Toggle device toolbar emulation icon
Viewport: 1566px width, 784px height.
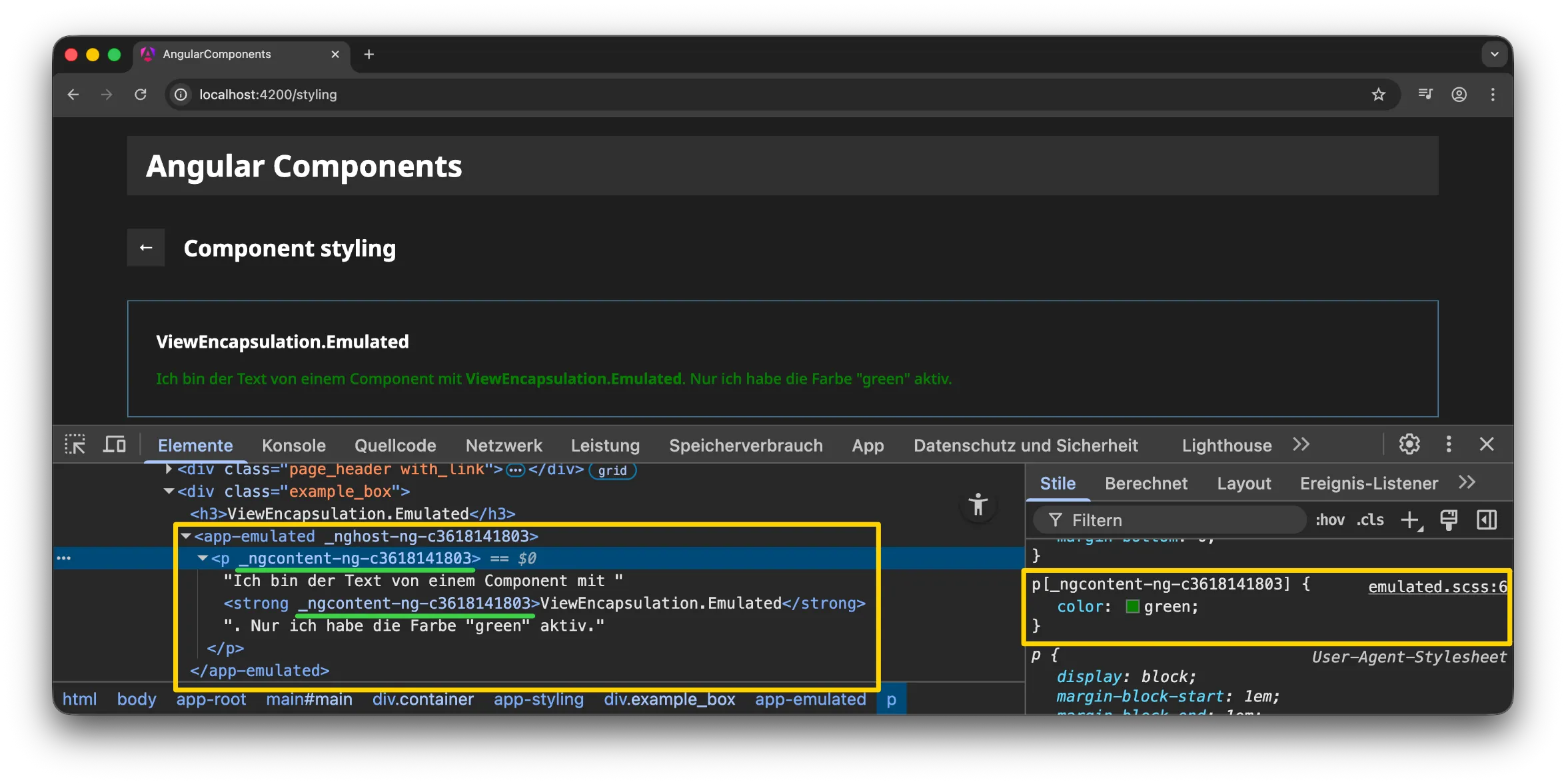pyautogui.click(x=114, y=444)
